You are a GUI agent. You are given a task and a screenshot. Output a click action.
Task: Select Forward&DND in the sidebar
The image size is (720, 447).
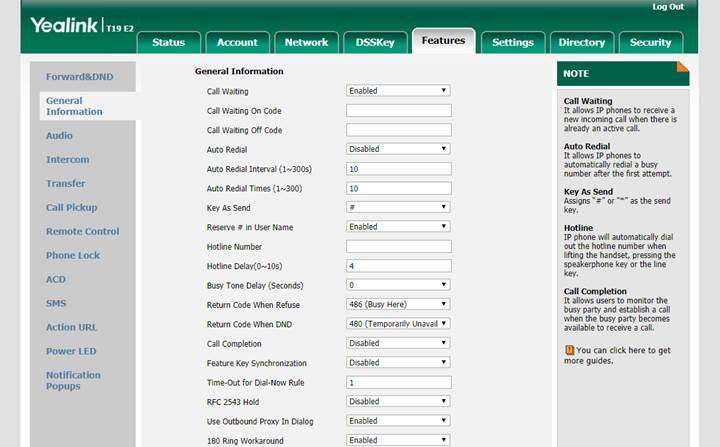[x=79, y=76]
